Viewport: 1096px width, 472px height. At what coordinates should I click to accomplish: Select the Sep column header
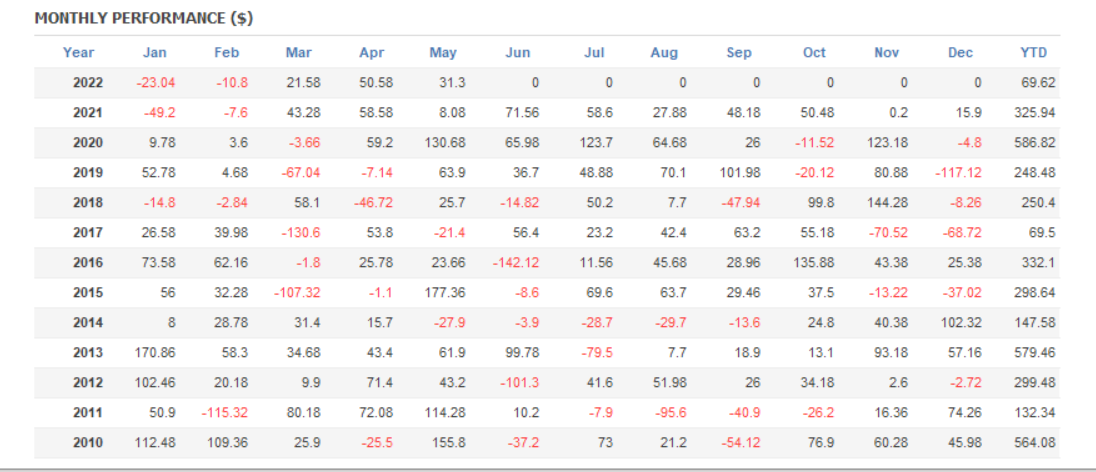coord(739,53)
